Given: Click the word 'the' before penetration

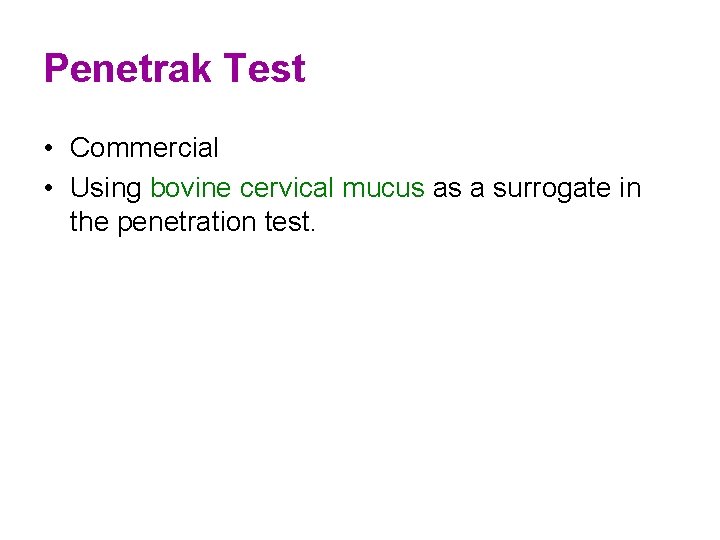Looking at the screenshot, I should [90, 222].
